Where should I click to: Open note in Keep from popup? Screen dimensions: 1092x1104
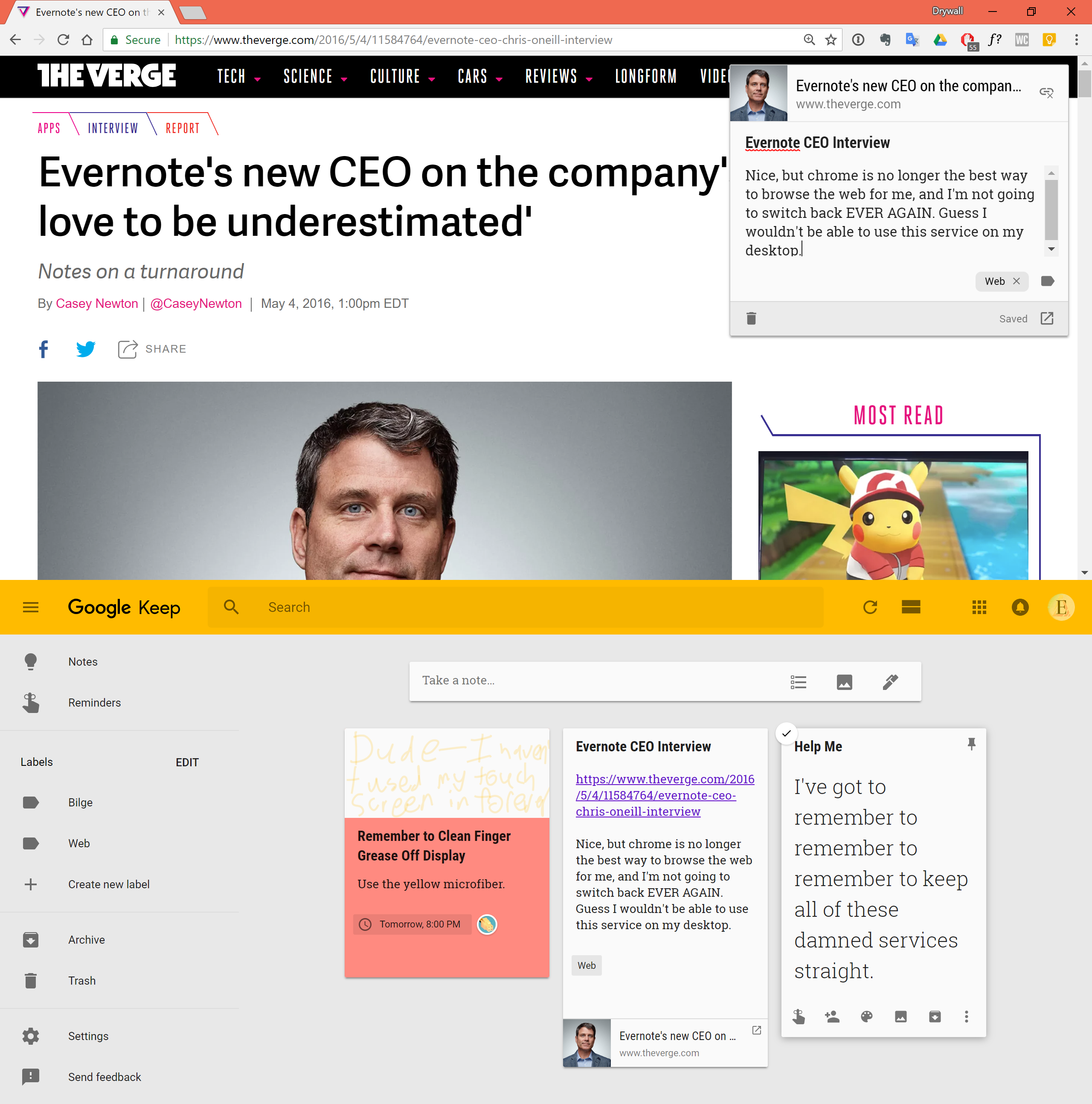click(x=1047, y=318)
